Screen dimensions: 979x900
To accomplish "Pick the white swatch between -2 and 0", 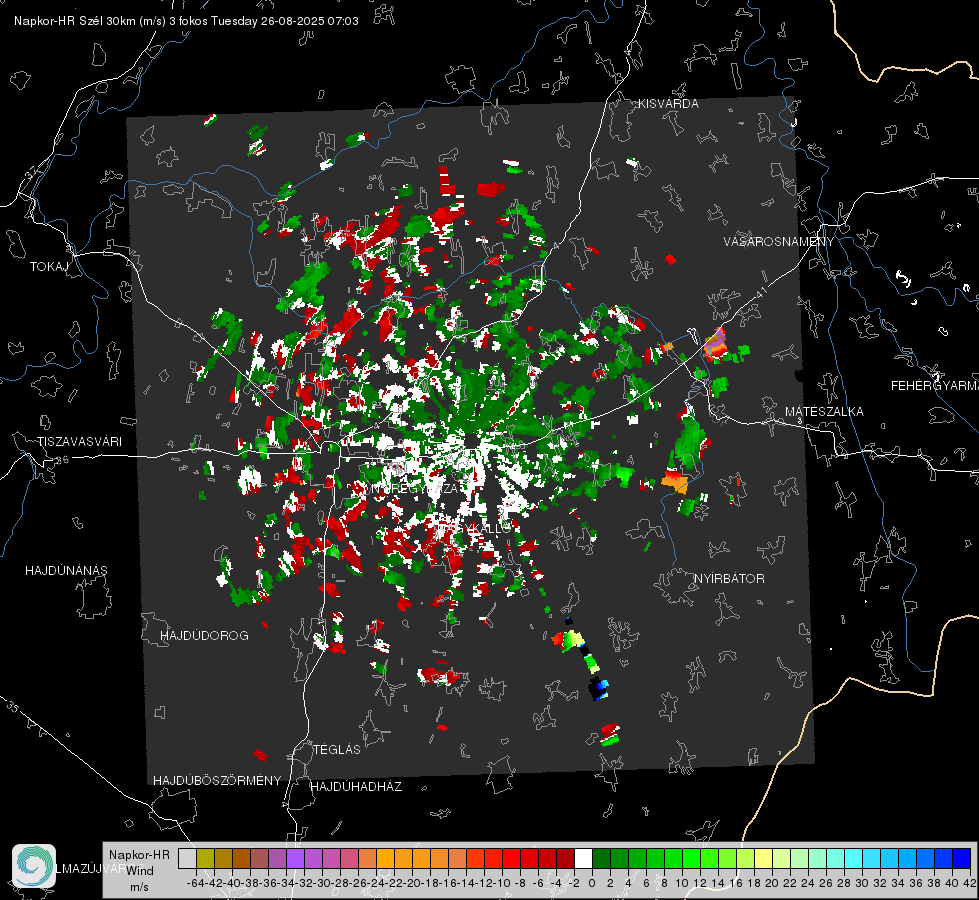I will pyautogui.click(x=583, y=859).
